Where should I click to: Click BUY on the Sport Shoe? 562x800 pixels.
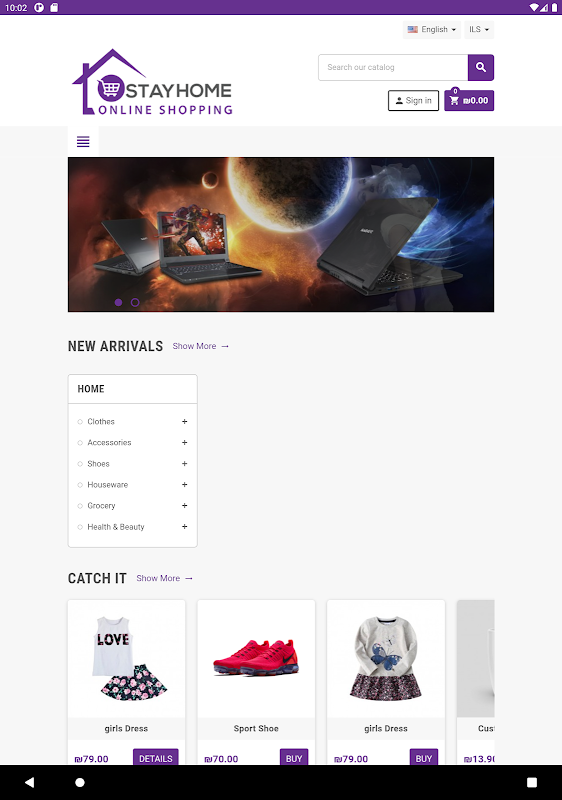click(x=294, y=758)
